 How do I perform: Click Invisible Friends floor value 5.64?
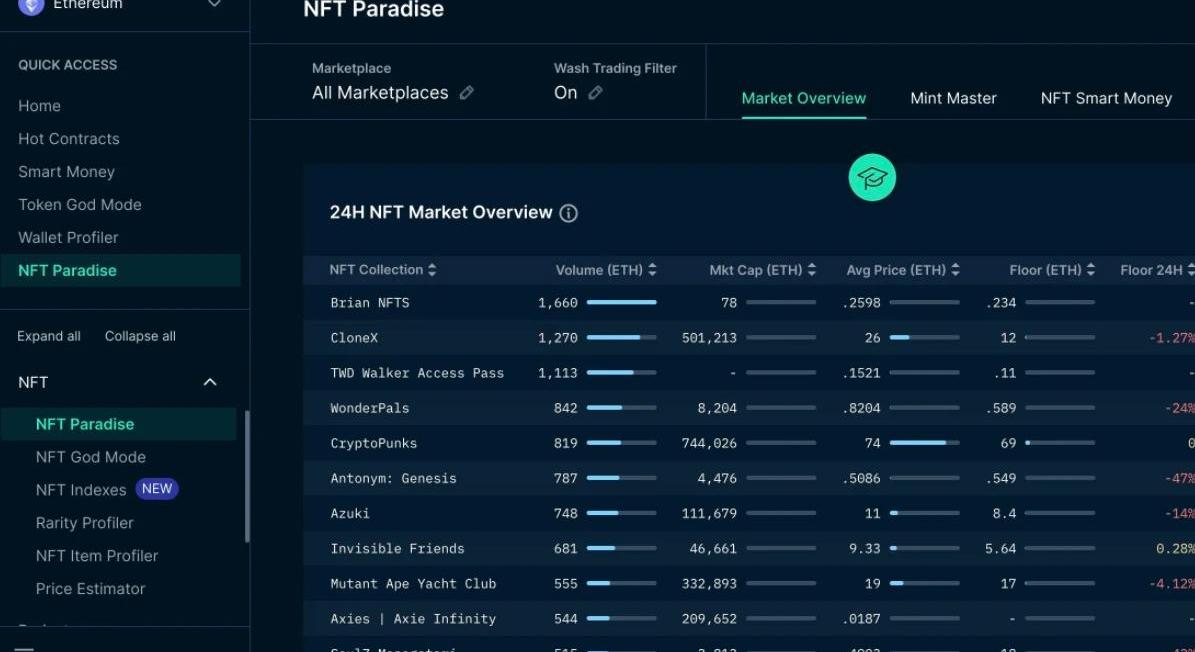point(1000,548)
